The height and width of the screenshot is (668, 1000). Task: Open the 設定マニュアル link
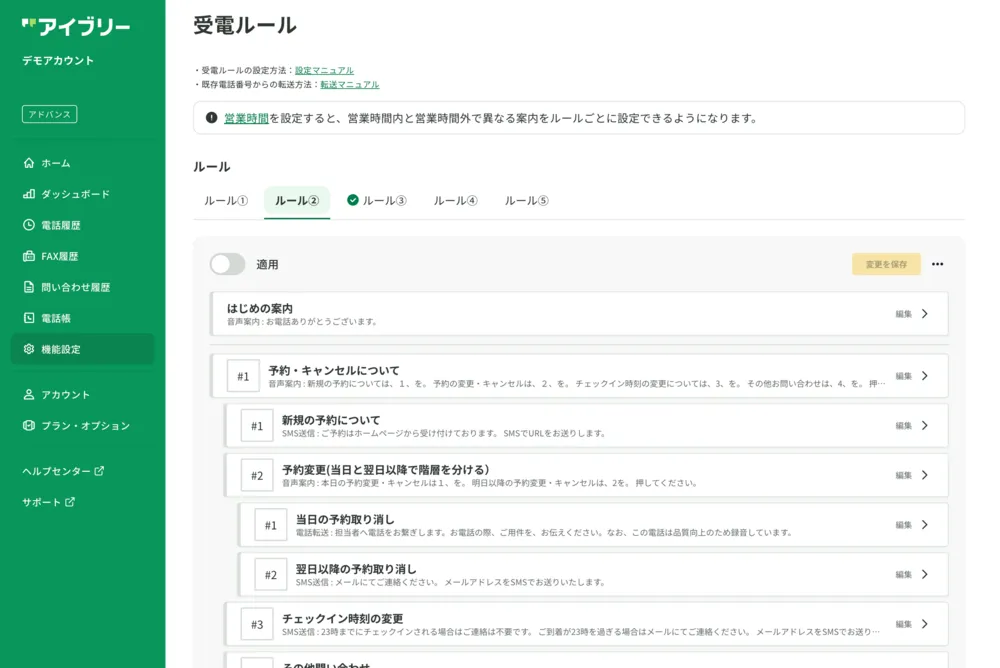coord(324,70)
